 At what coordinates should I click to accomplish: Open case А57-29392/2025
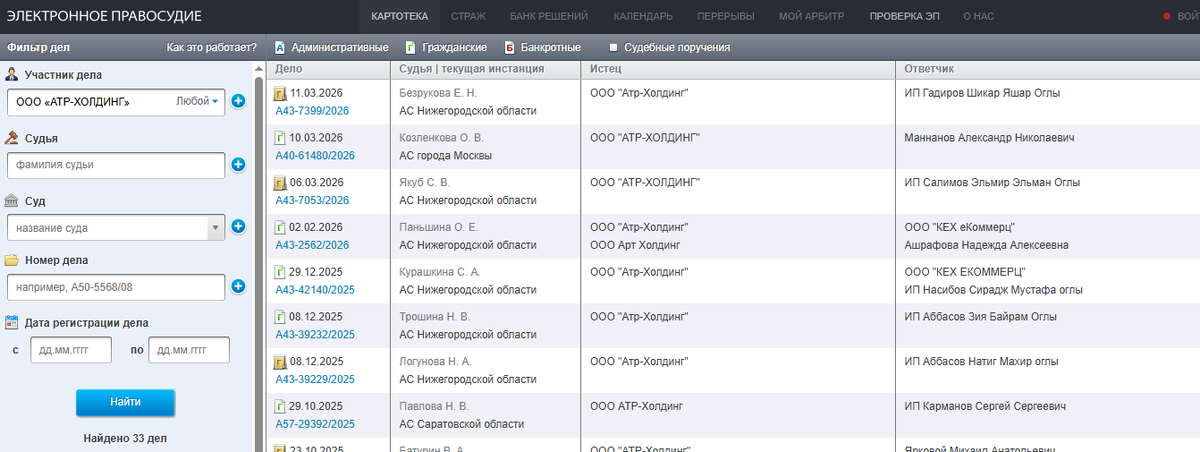click(315, 424)
